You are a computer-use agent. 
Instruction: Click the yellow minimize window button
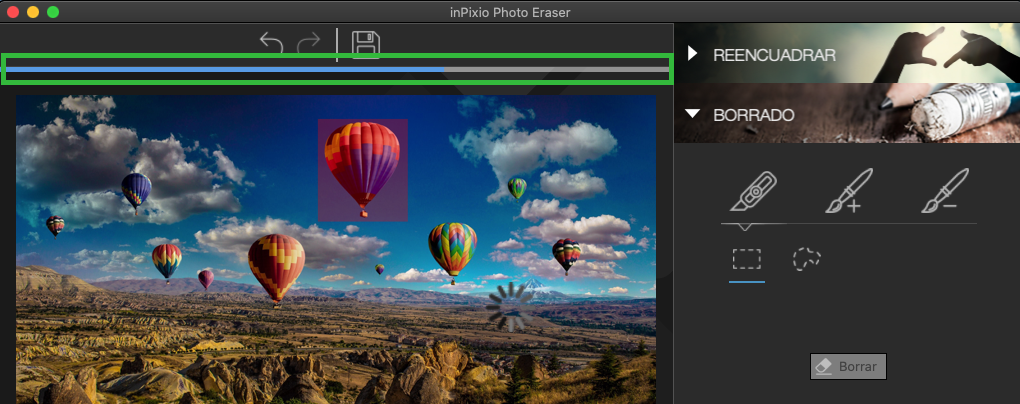click(x=33, y=12)
